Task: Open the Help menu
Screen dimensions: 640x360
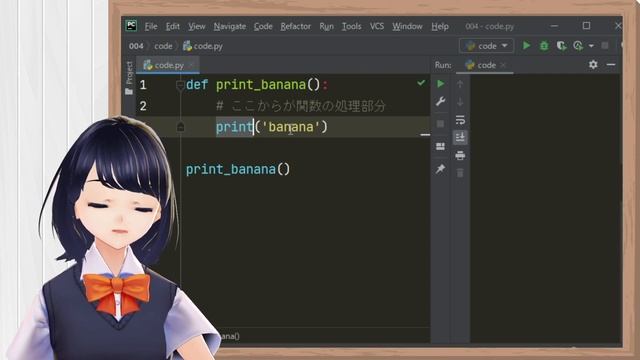Action: point(440,27)
